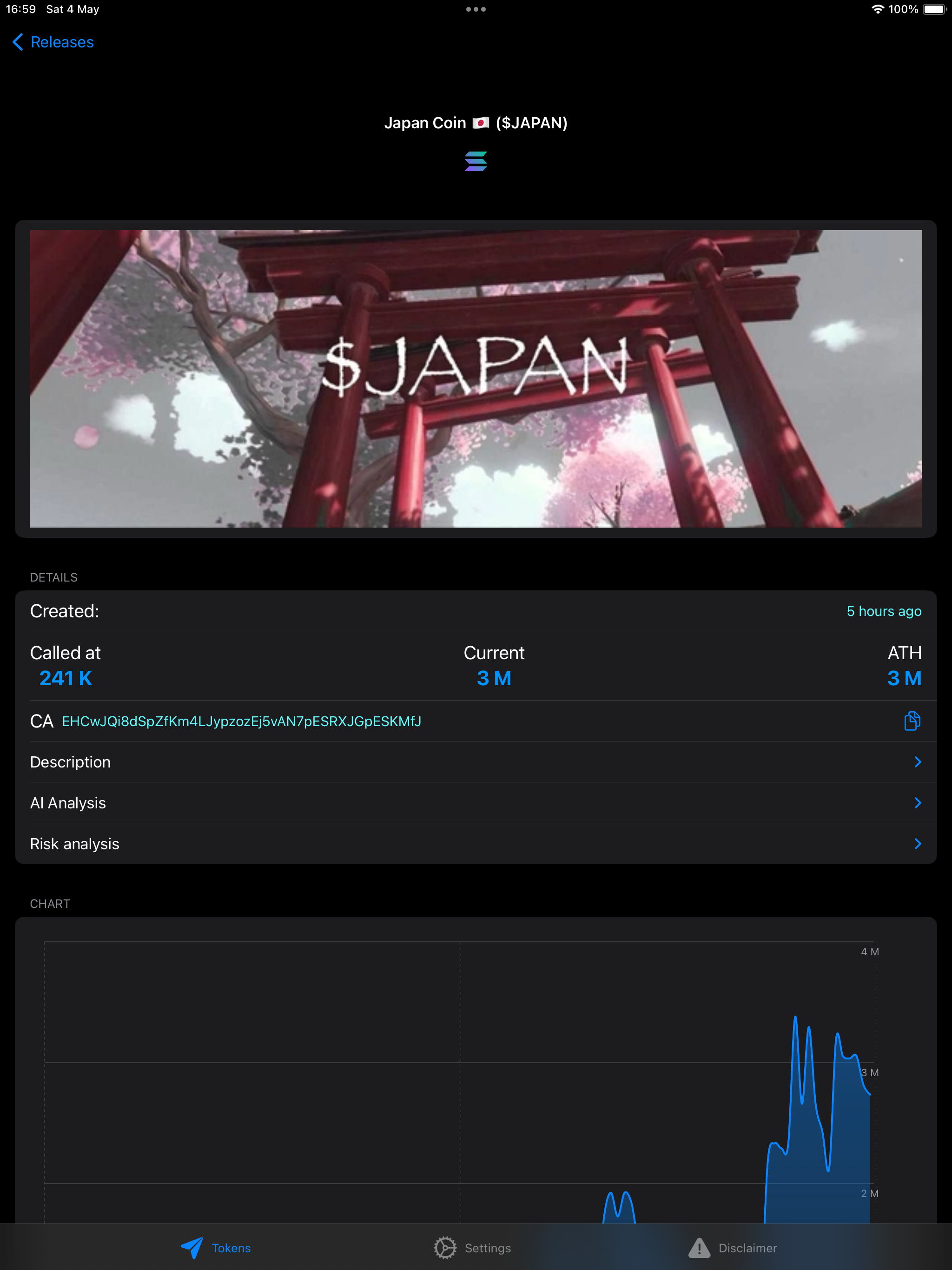
Task: Expand the AI Analysis chevron
Action: (918, 803)
